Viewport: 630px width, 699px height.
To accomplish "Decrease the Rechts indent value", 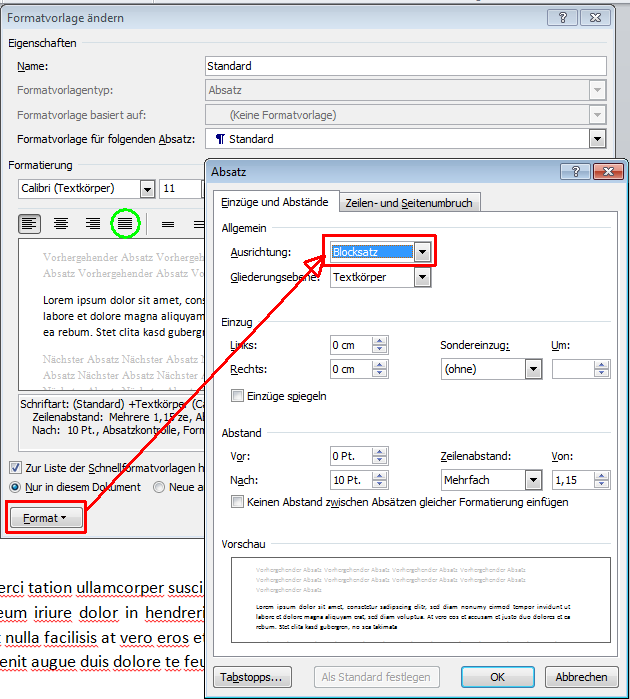I will coord(379,374).
